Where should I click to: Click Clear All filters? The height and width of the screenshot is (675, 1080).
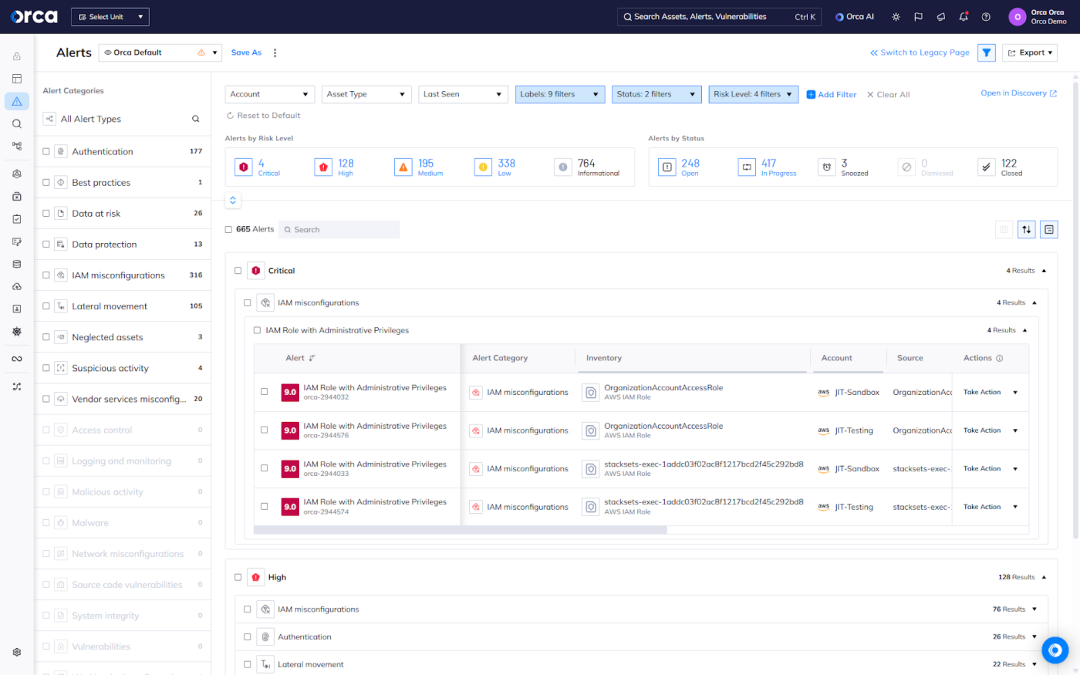tap(889, 94)
